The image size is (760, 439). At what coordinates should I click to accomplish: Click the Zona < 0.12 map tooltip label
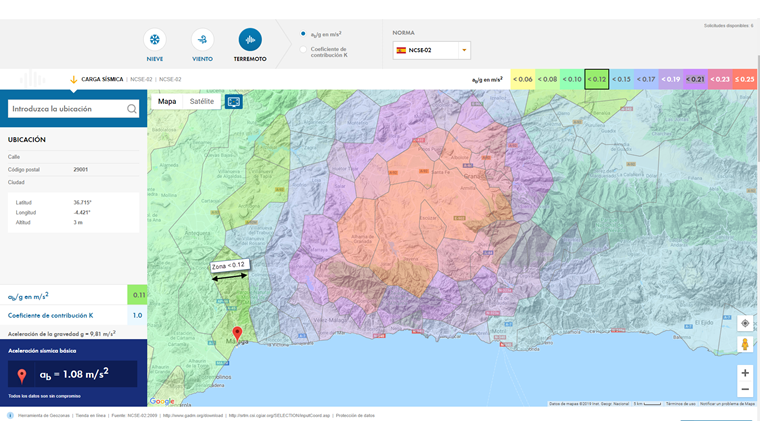pos(230,265)
